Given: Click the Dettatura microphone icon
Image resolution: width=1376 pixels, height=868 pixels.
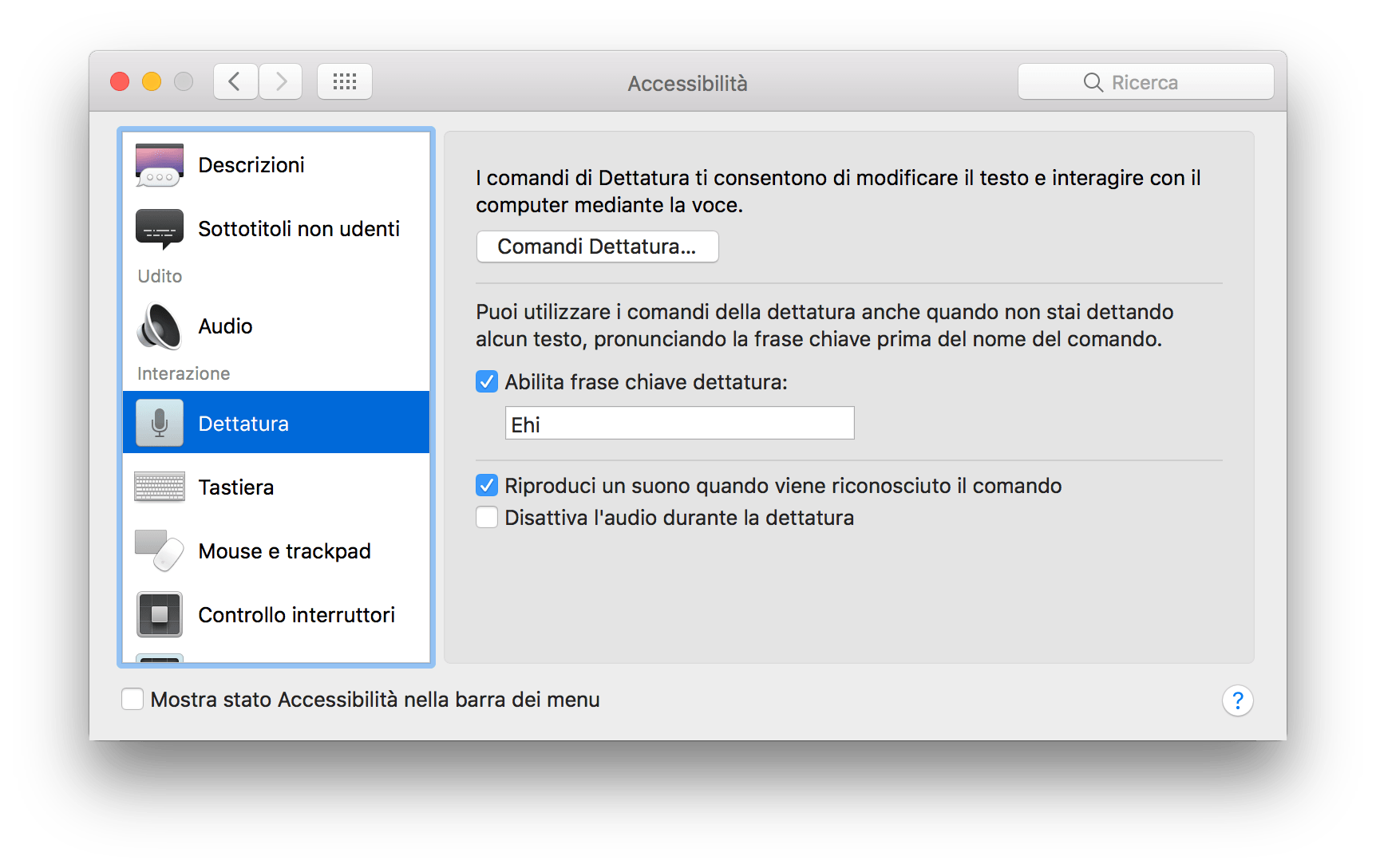Looking at the screenshot, I should pyautogui.click(x=160, y=423).
